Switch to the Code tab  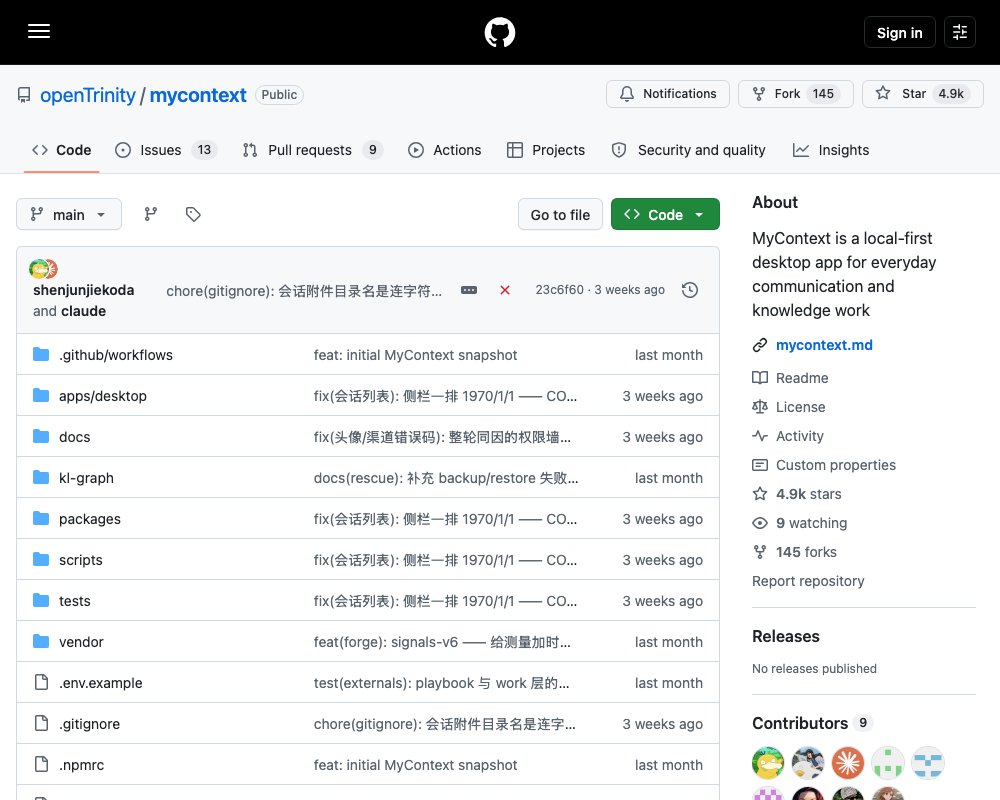click(x=62, y=150)
